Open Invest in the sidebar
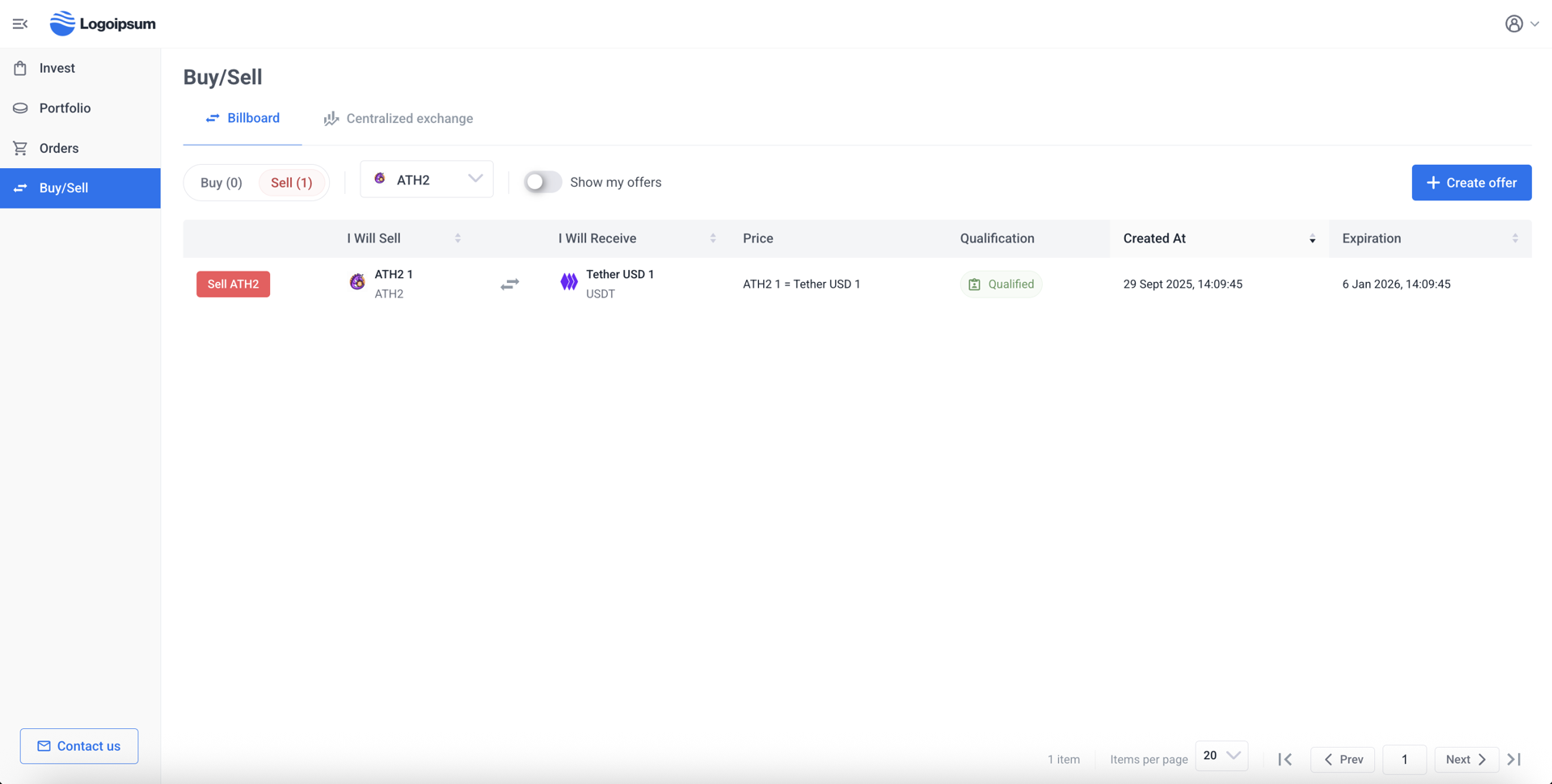 click(80, 68)
